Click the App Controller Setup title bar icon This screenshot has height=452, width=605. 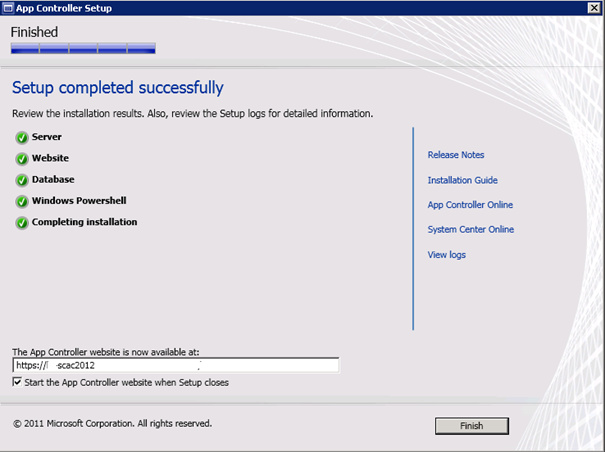click(8, 8)
